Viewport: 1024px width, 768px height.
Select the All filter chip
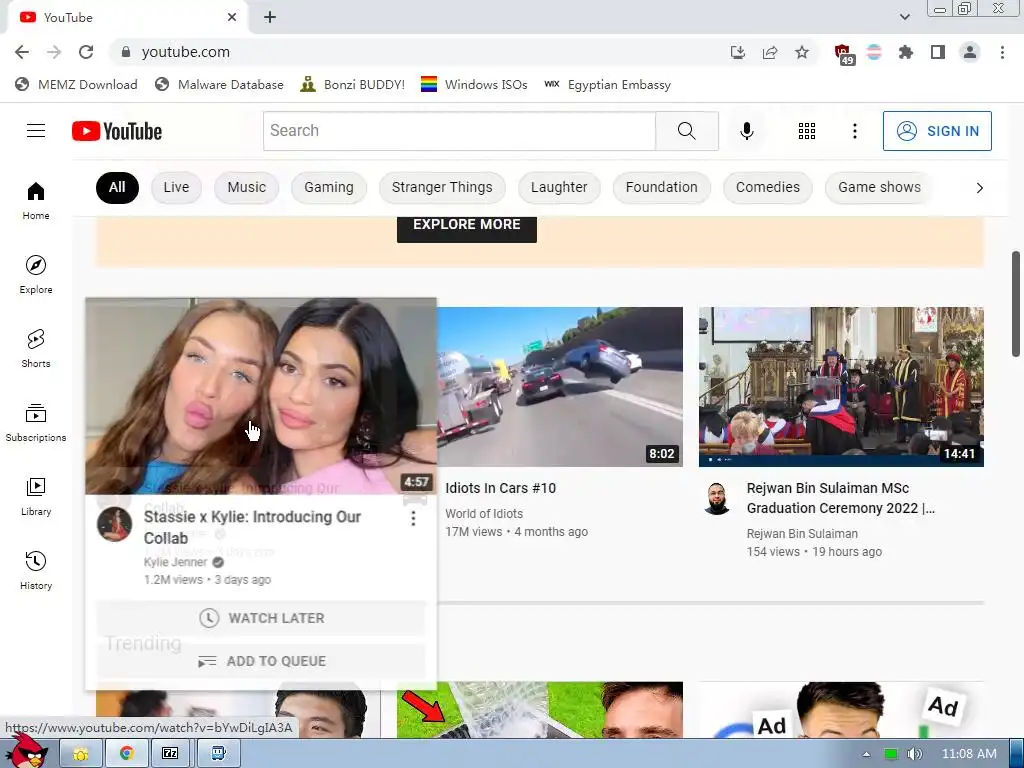coord(117,188)
